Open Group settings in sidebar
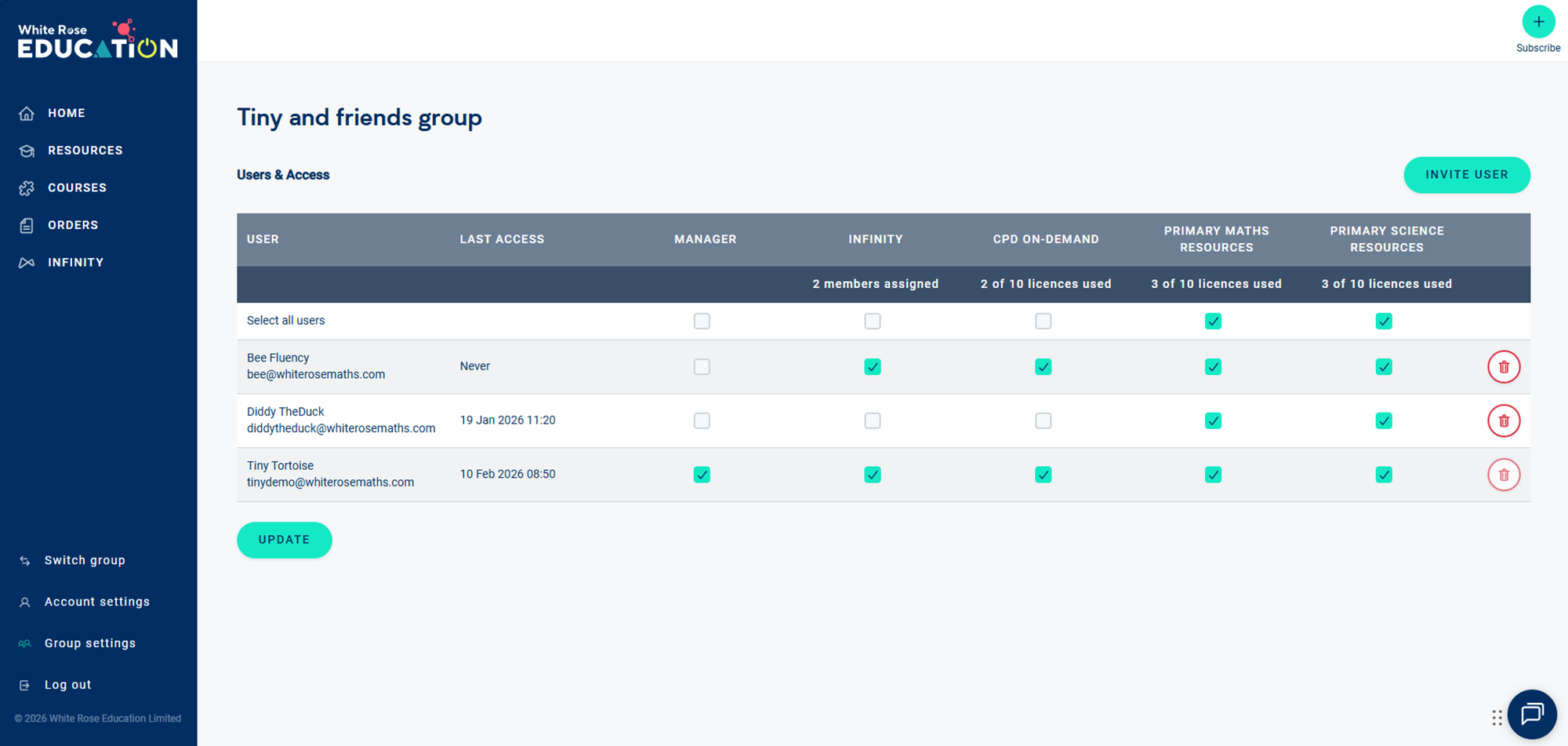 (89, 643)
